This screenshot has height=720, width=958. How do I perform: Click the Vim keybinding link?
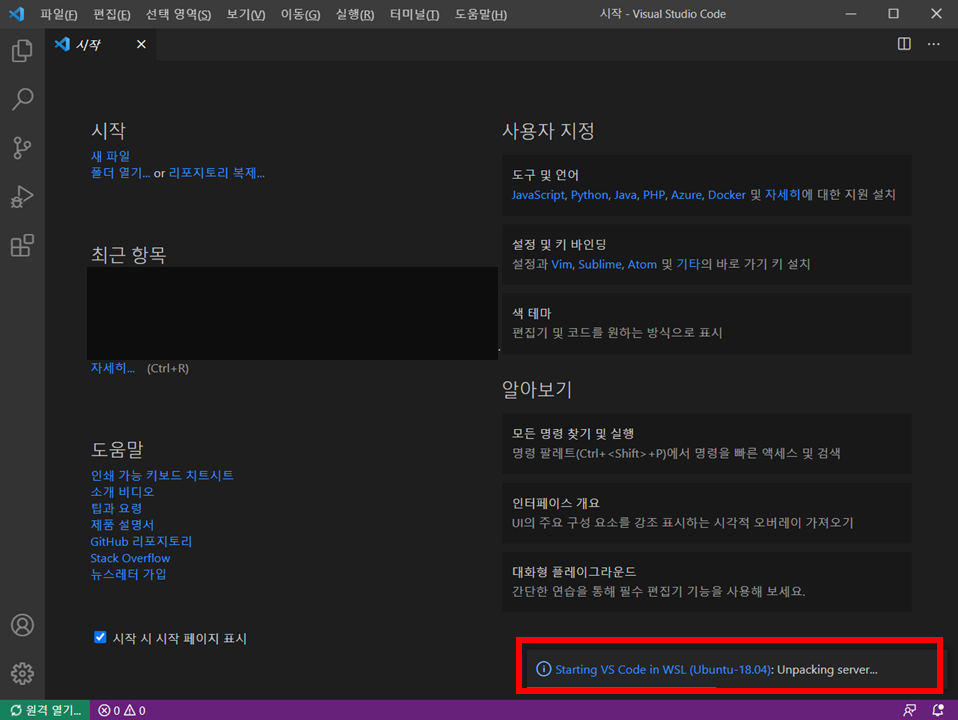tap(562, 264)
